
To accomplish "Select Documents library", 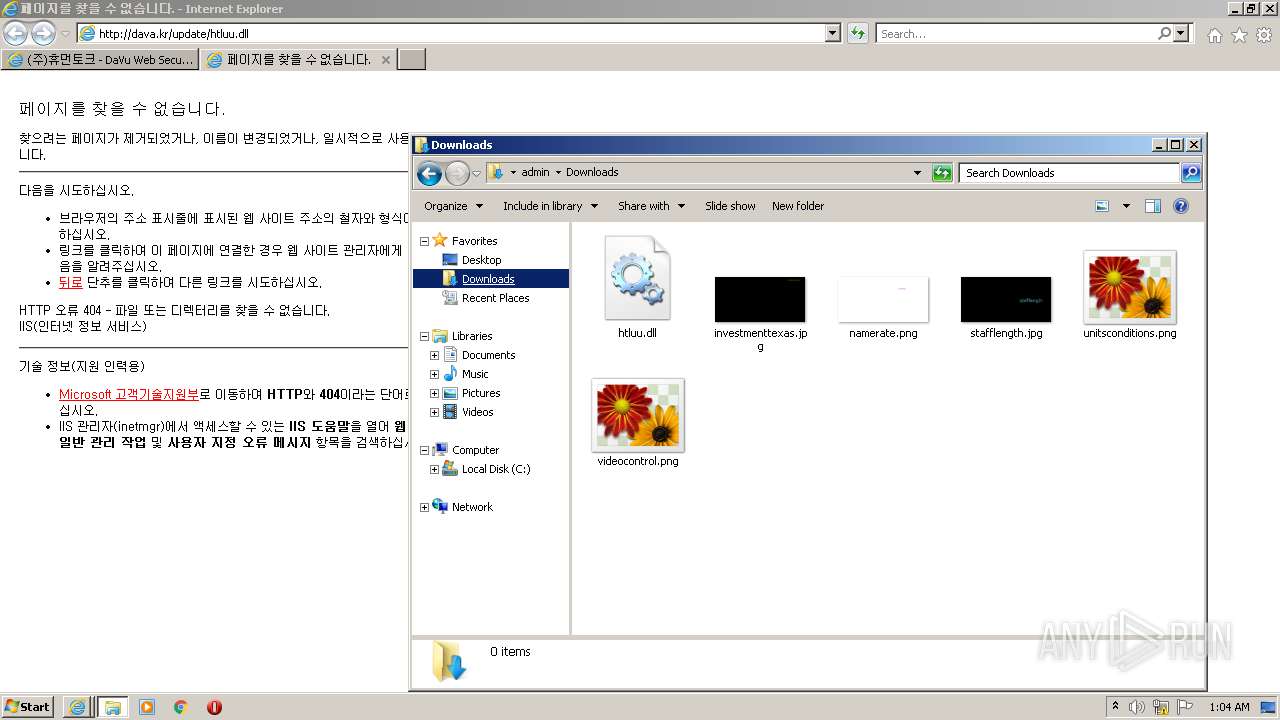I will (x=488, y=355).
